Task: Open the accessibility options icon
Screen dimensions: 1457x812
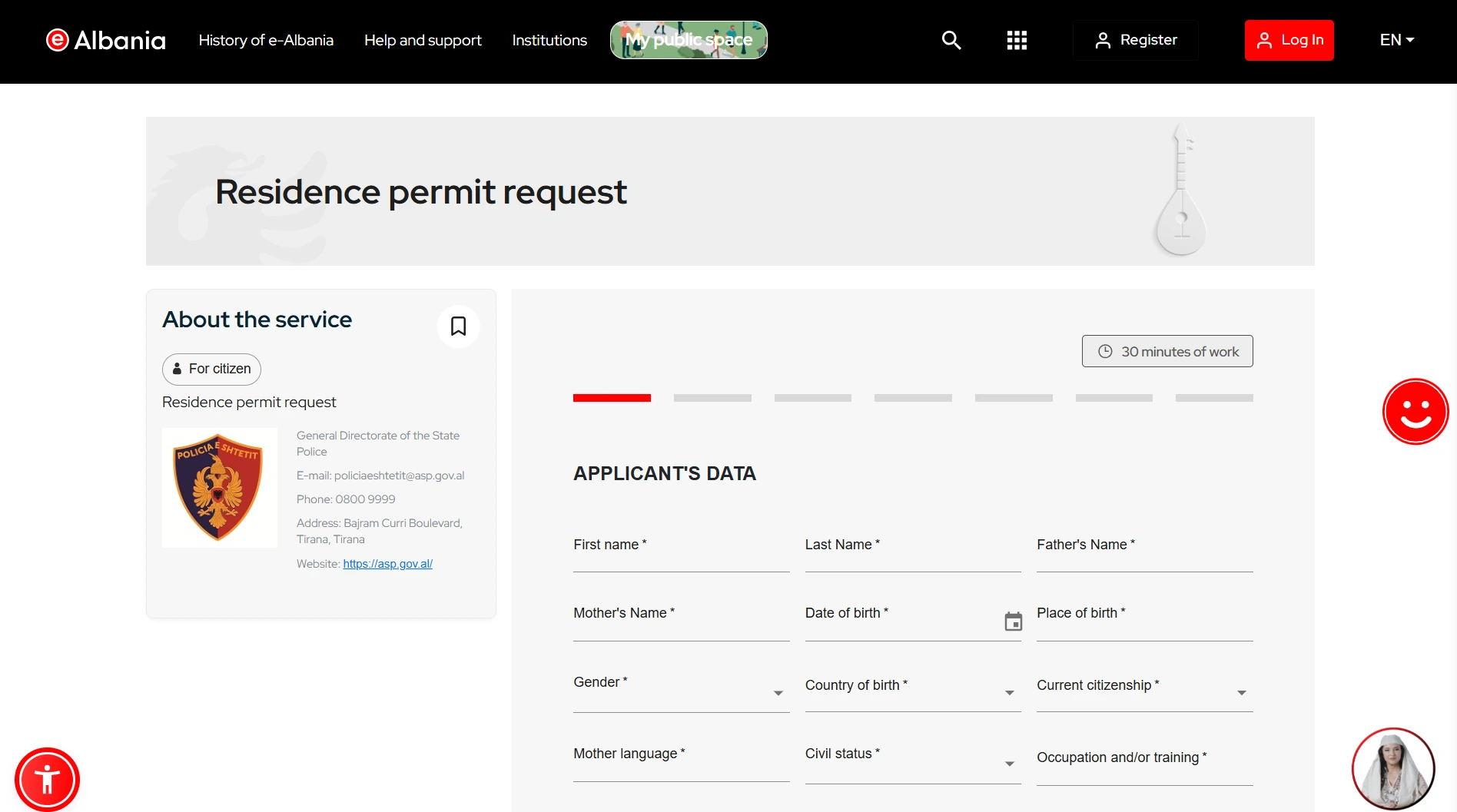Action: coord(47,779)
